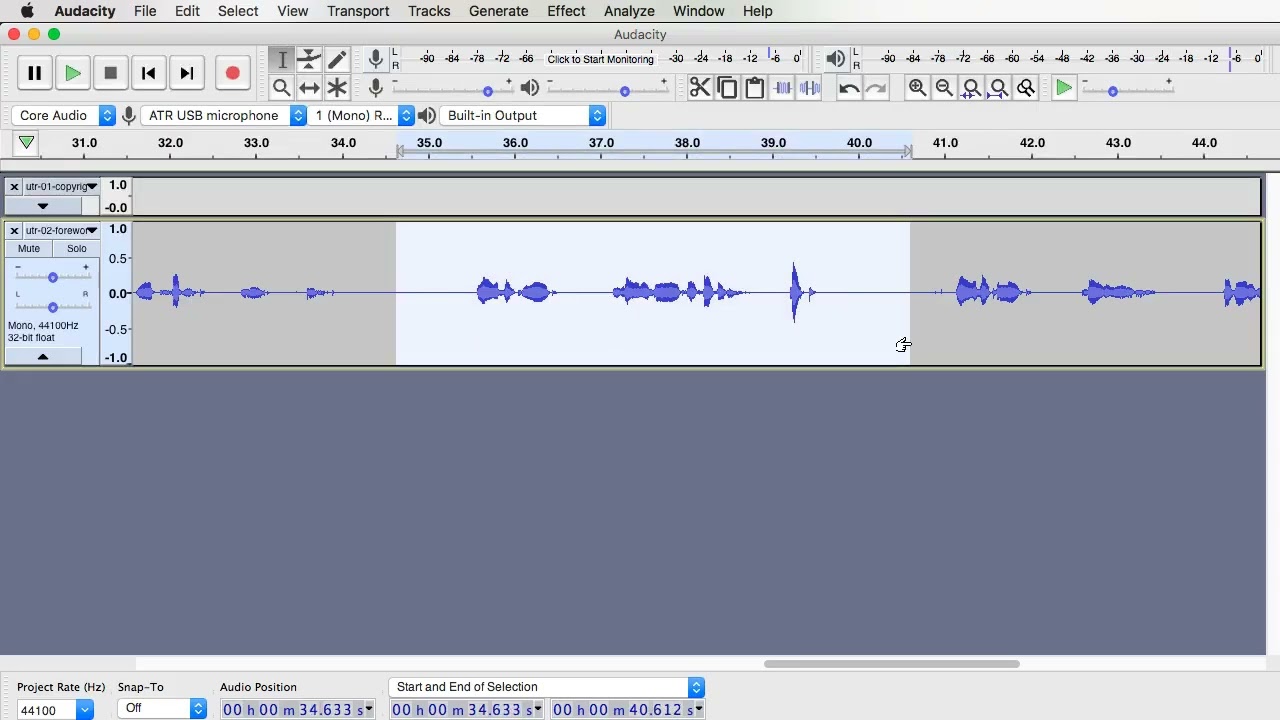The image size is (1280, 720).
Task: Open the Edit menu
Action: (x=187, y=11)
